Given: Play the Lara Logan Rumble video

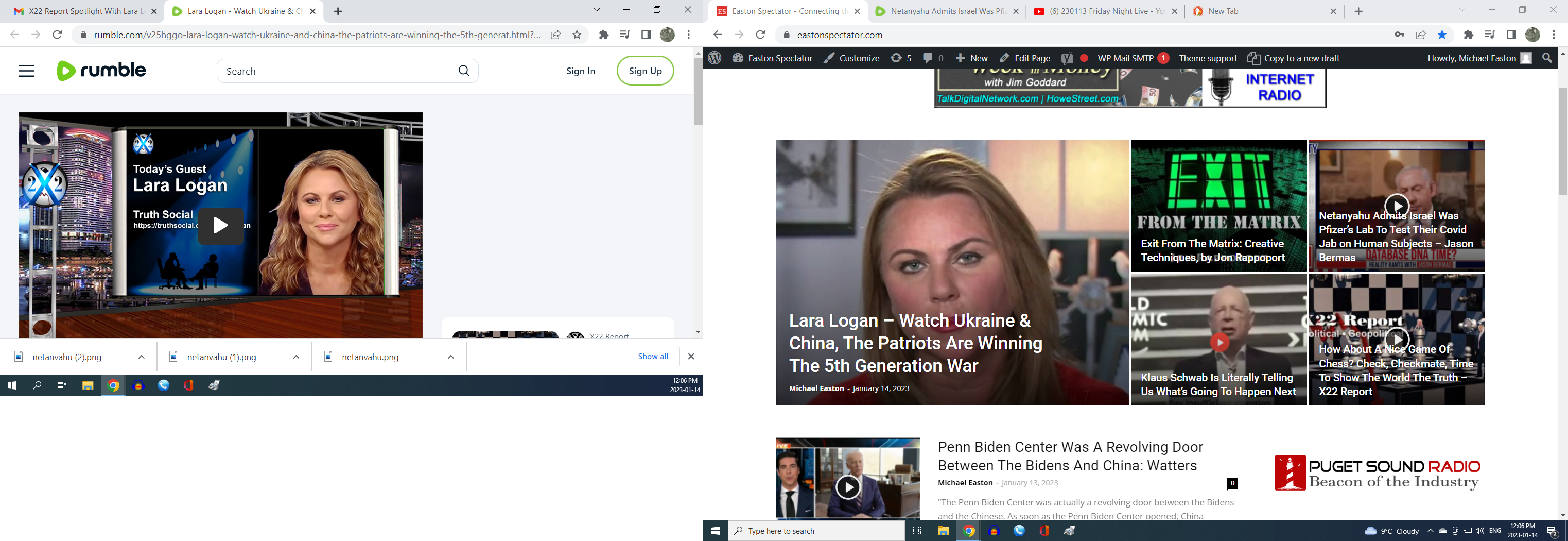Looking at the screenshot, I should click(220, 226).
